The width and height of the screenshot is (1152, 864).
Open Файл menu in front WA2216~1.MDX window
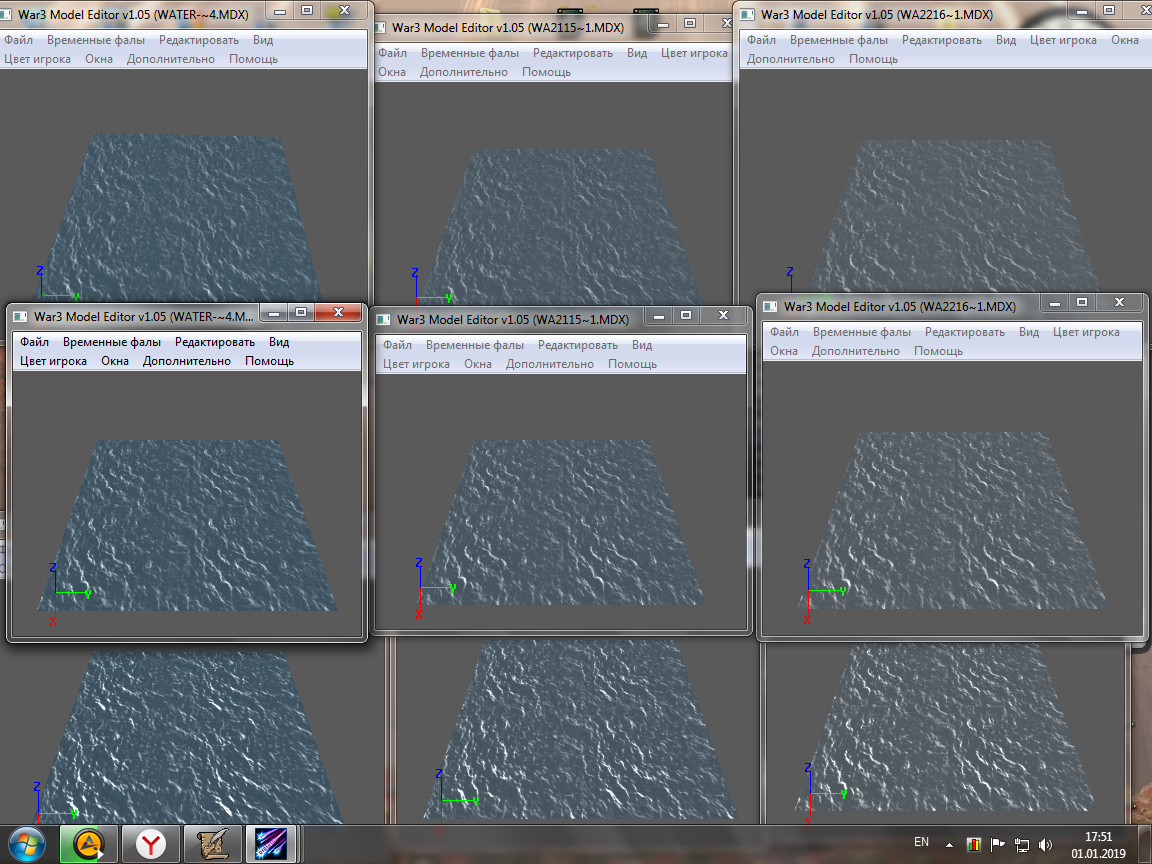click(x=785, y=331)
